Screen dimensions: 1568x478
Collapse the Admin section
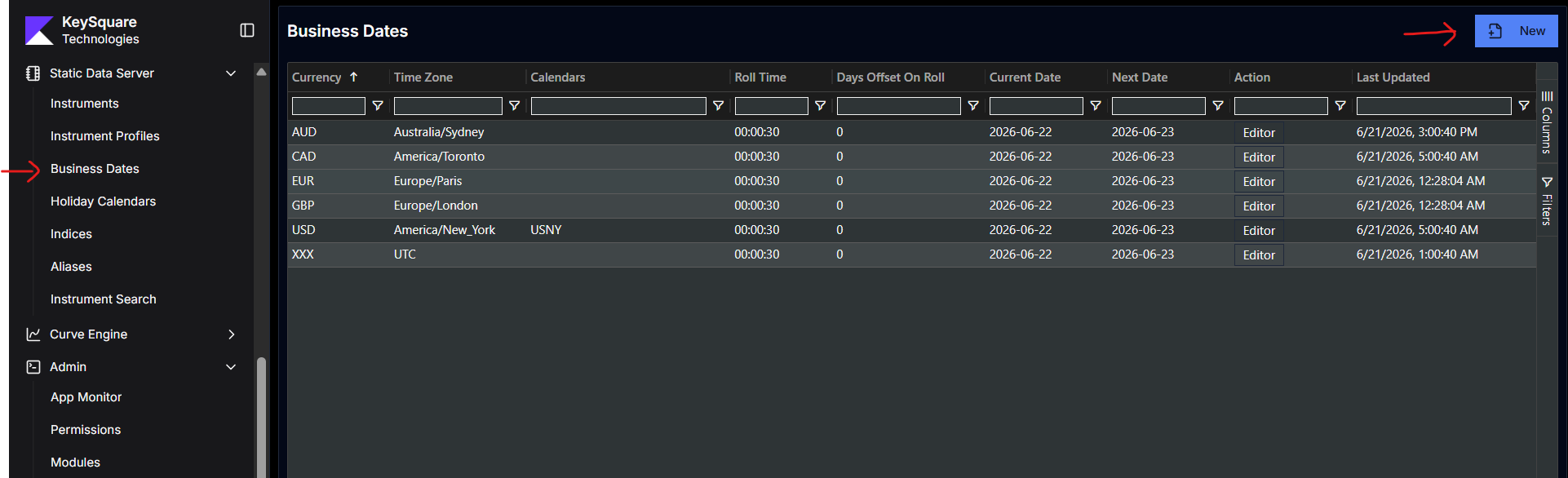click(x=231, y=367)
